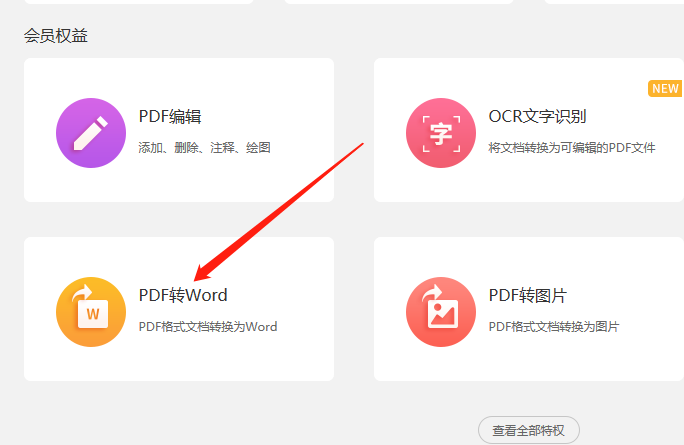Click description PDF格式文档转换为图片
Image resolution: width=684 pixels, height=445 pixels.
(x=554, y=326)
